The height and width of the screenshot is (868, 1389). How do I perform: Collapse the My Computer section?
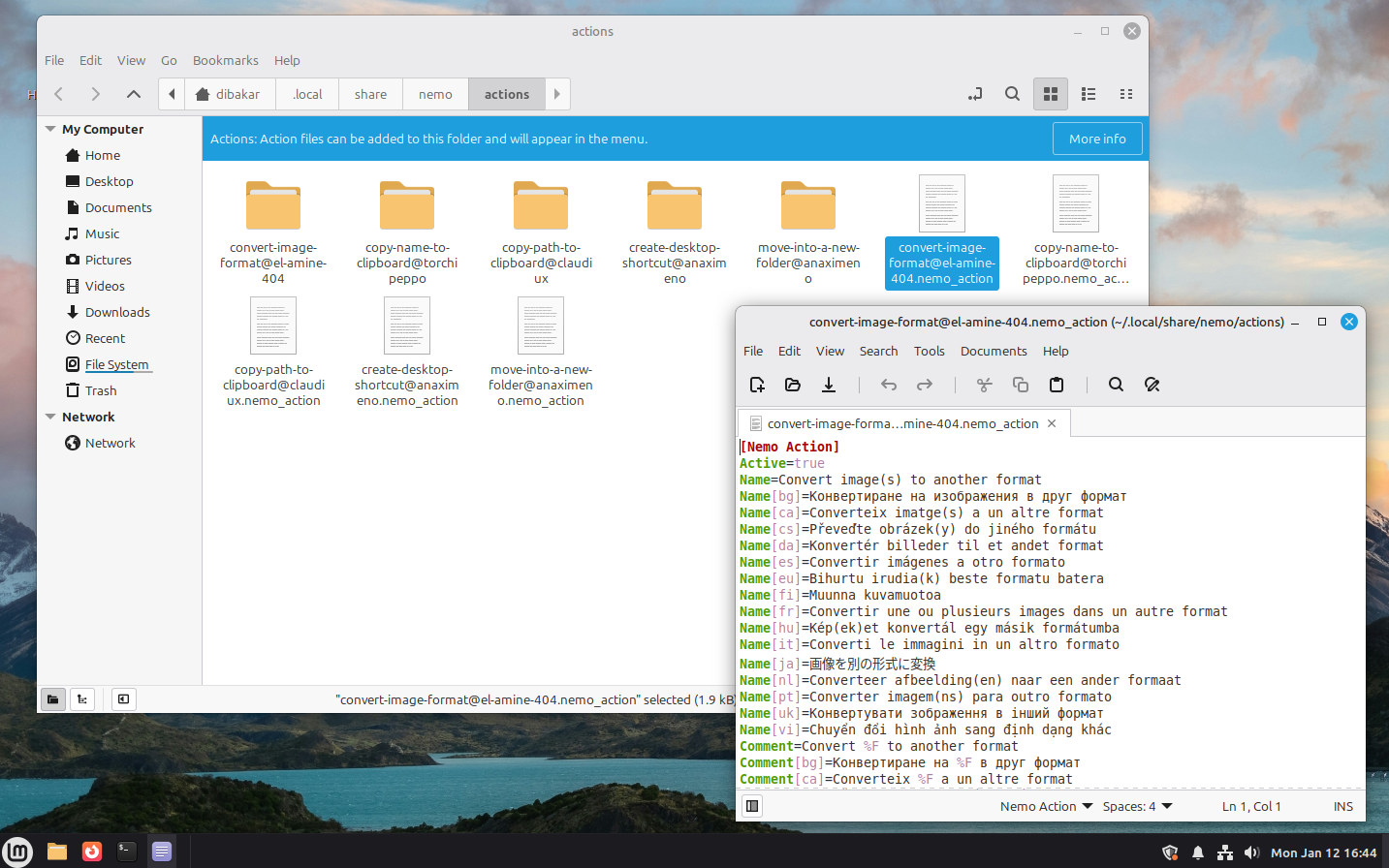(x=49, y=128)
